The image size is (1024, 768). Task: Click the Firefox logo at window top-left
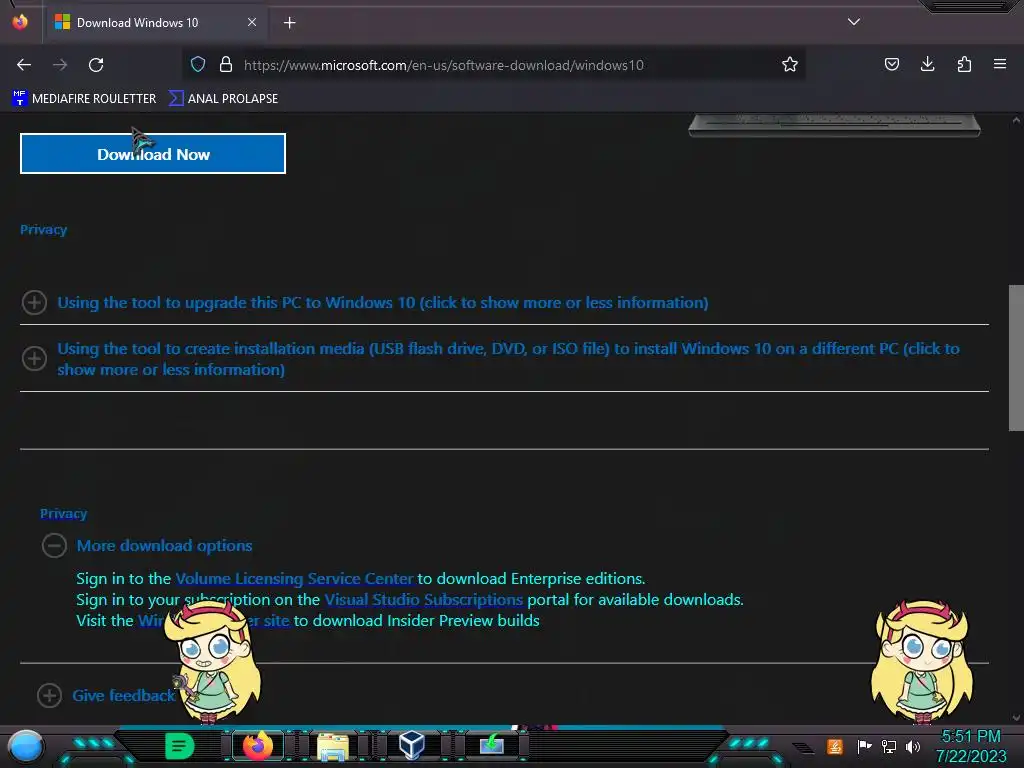20,22
